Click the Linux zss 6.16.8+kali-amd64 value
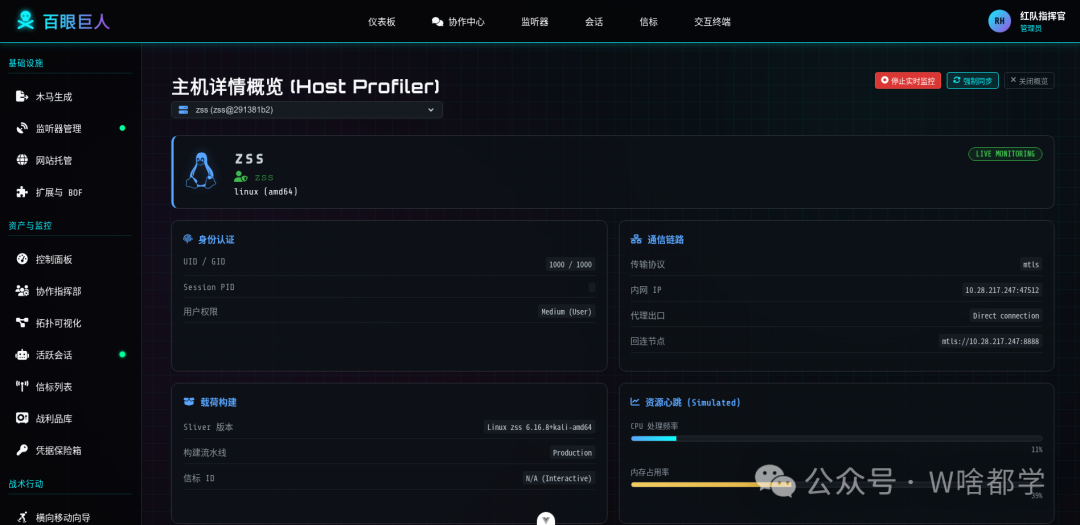Image resolution: width=1080 pixels, height=525 pixels. tap(539, 427)
